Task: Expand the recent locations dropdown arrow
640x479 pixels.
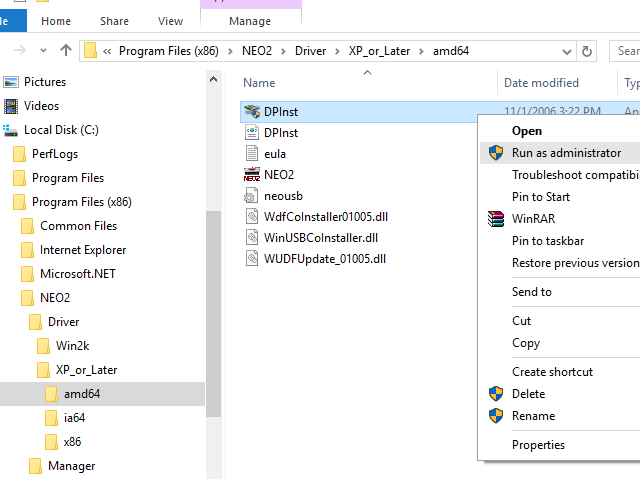Action: 44,50
